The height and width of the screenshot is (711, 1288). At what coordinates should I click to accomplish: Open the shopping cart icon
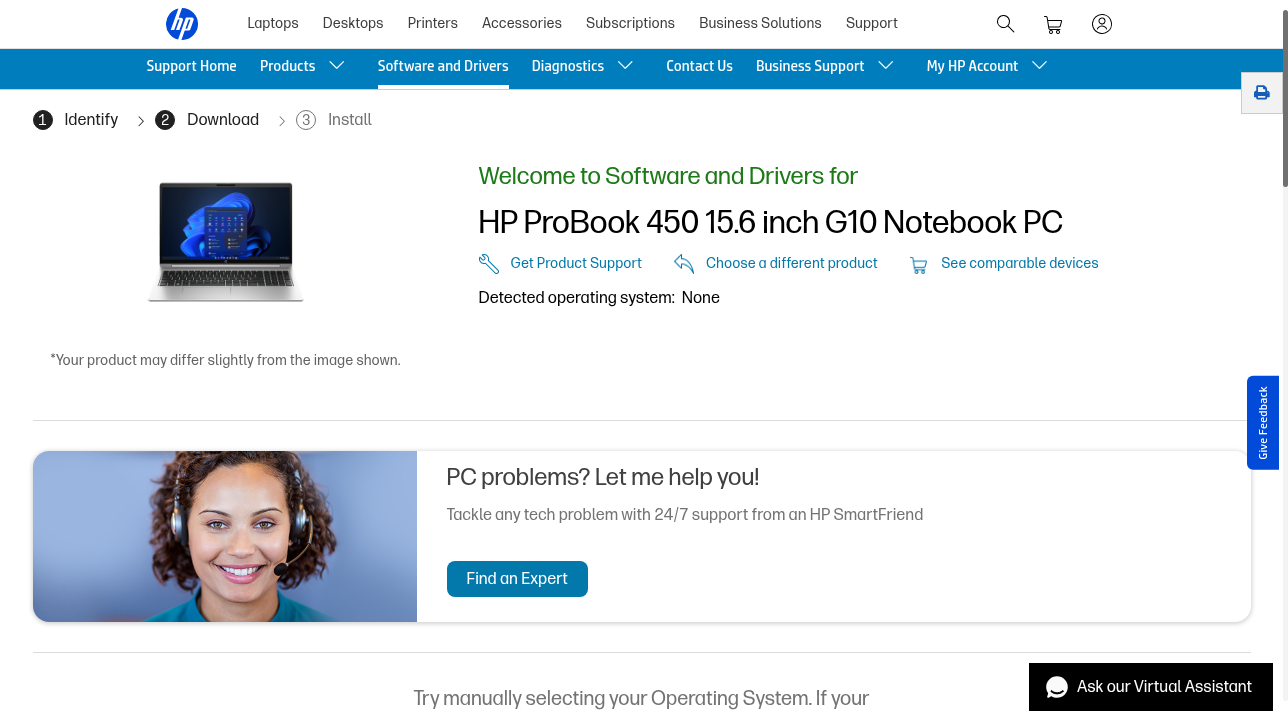[1053, 24]
